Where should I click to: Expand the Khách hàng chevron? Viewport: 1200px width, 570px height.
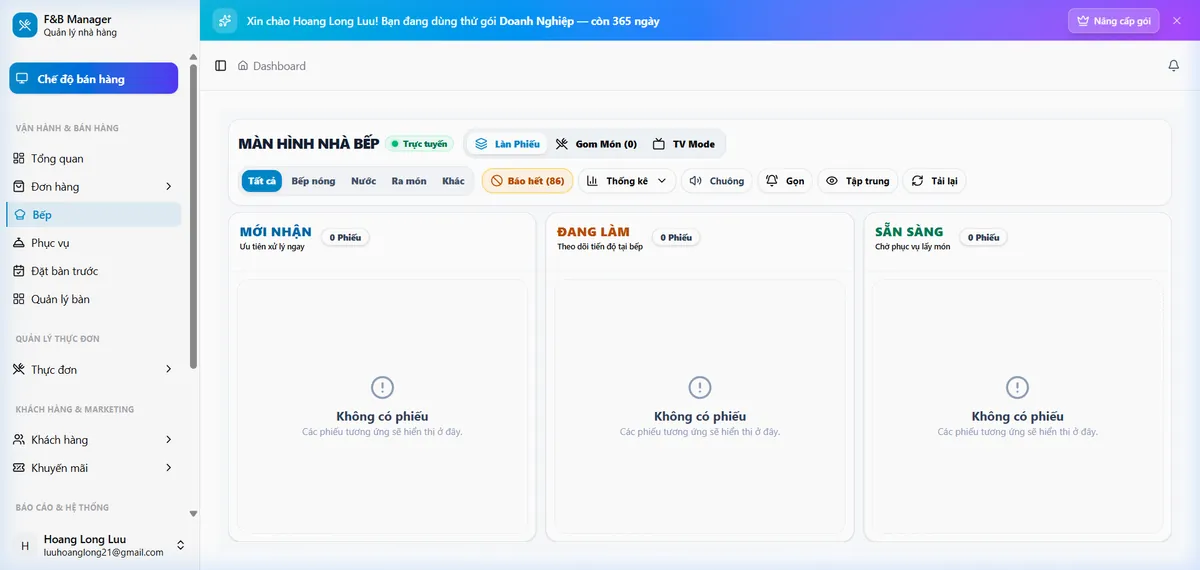(168, 439)
